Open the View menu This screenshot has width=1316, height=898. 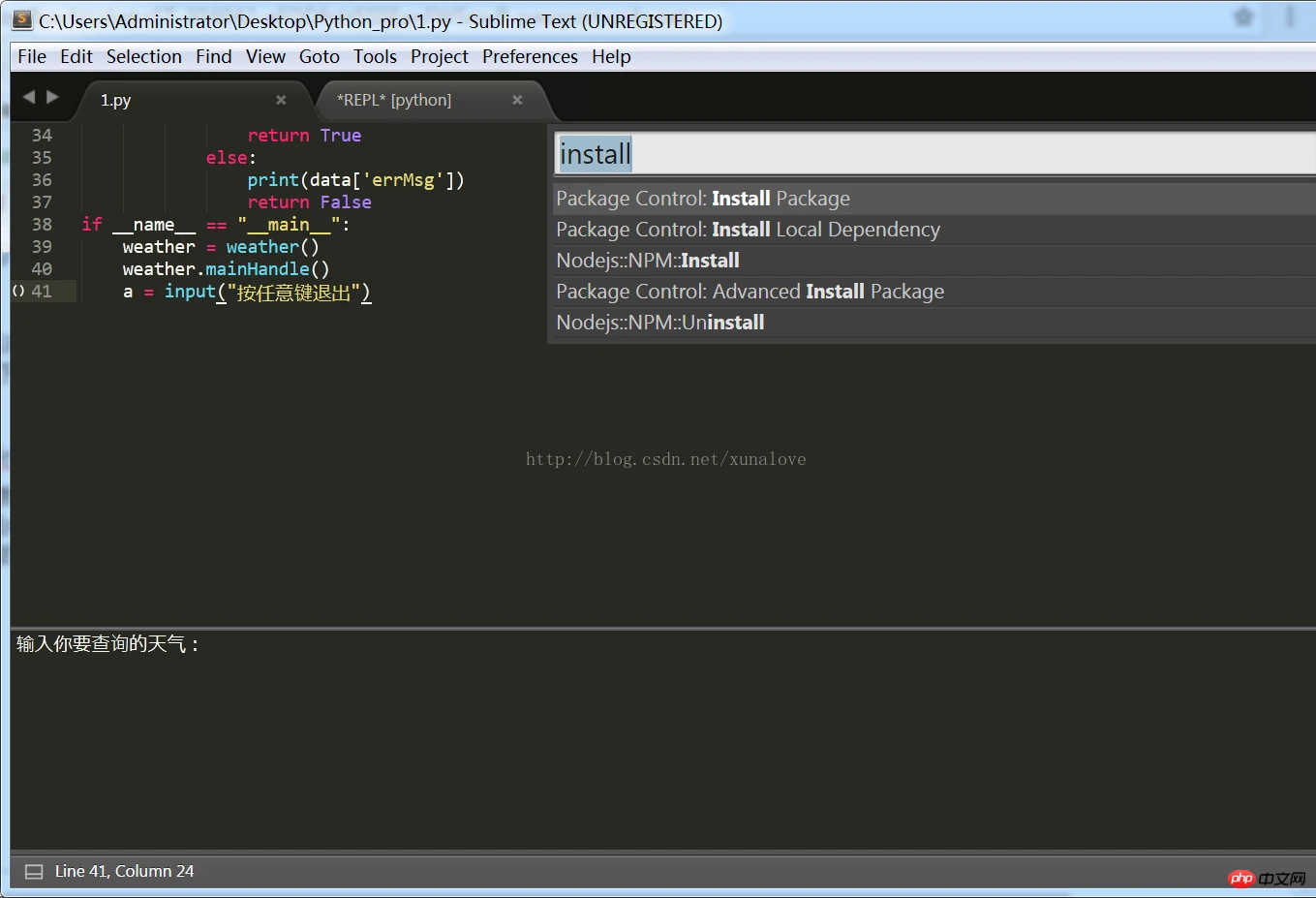pos(265,56)
